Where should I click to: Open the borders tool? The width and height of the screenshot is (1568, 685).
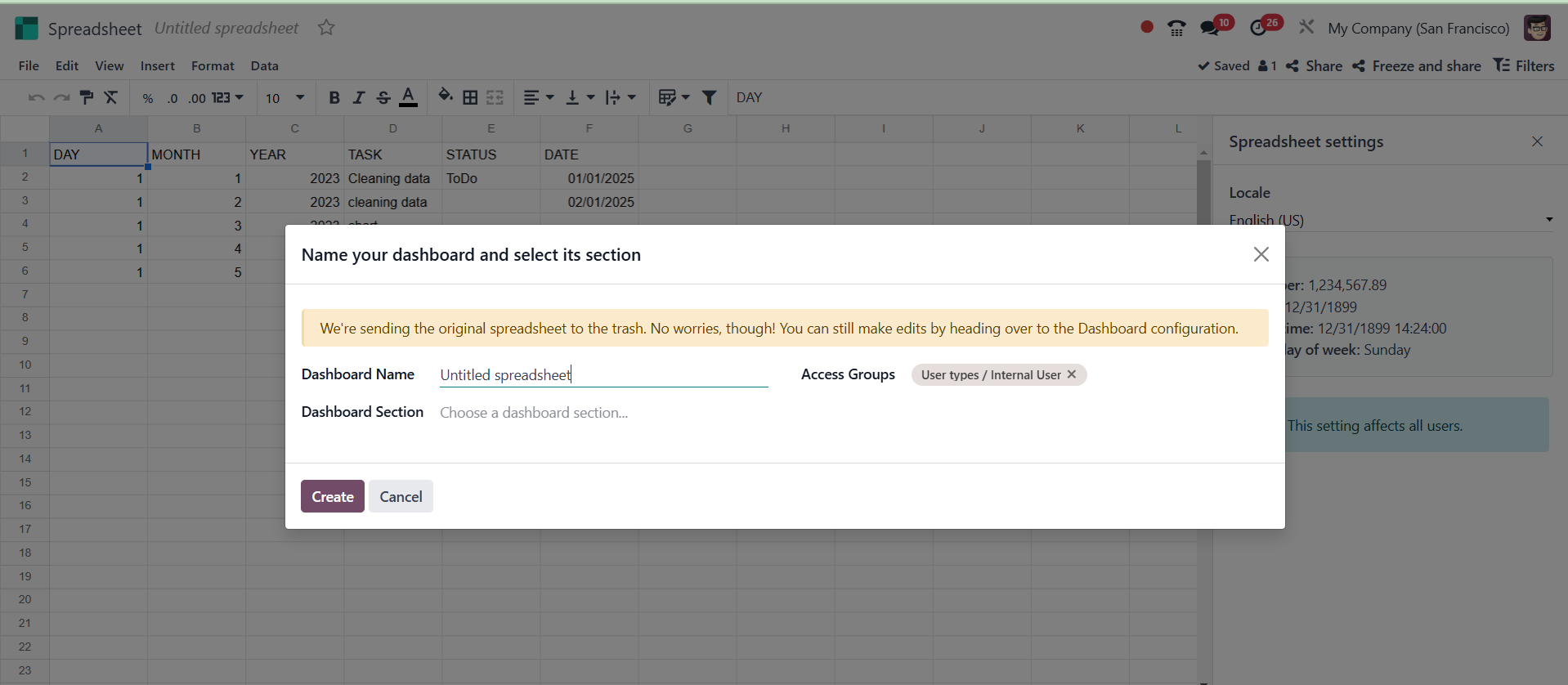tap(470, 98)
